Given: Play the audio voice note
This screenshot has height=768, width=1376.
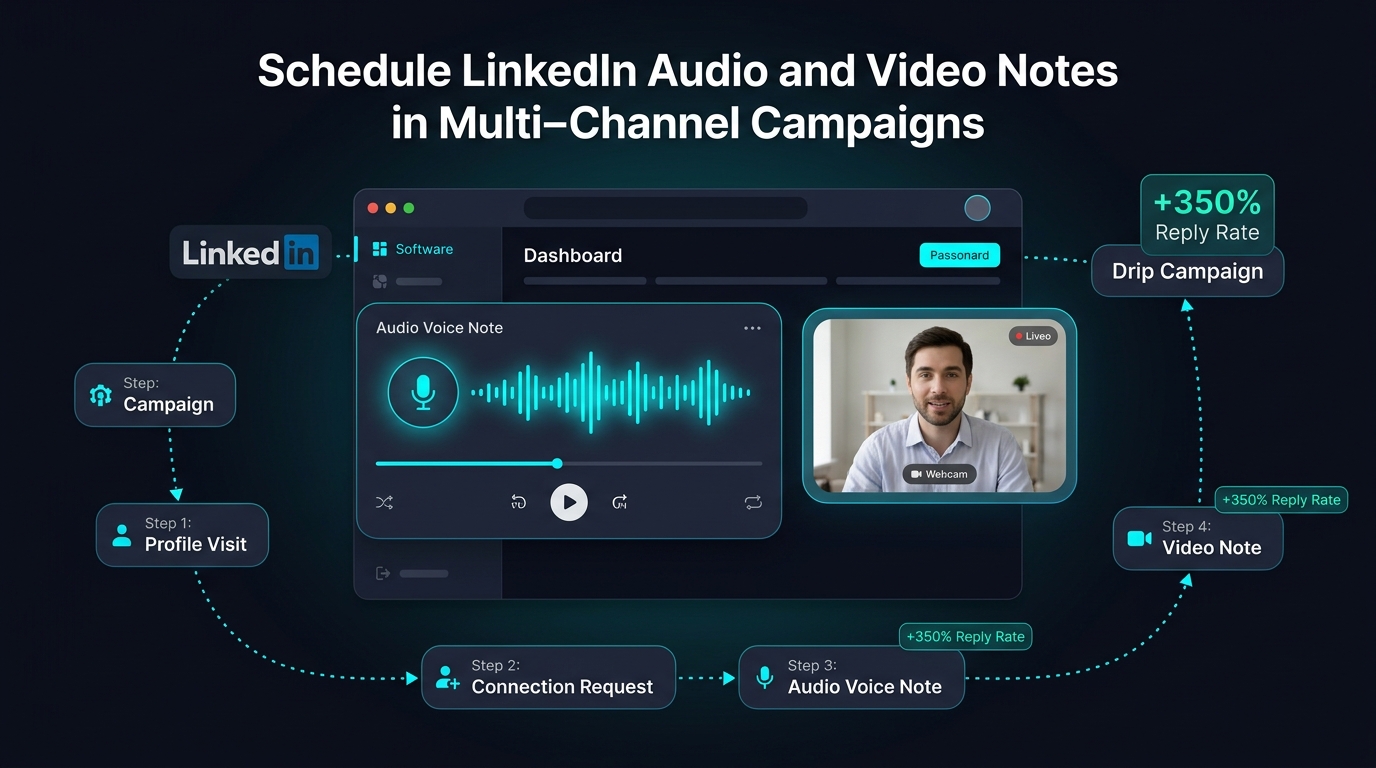Looking at the screenshot, I should pos(569,502).
